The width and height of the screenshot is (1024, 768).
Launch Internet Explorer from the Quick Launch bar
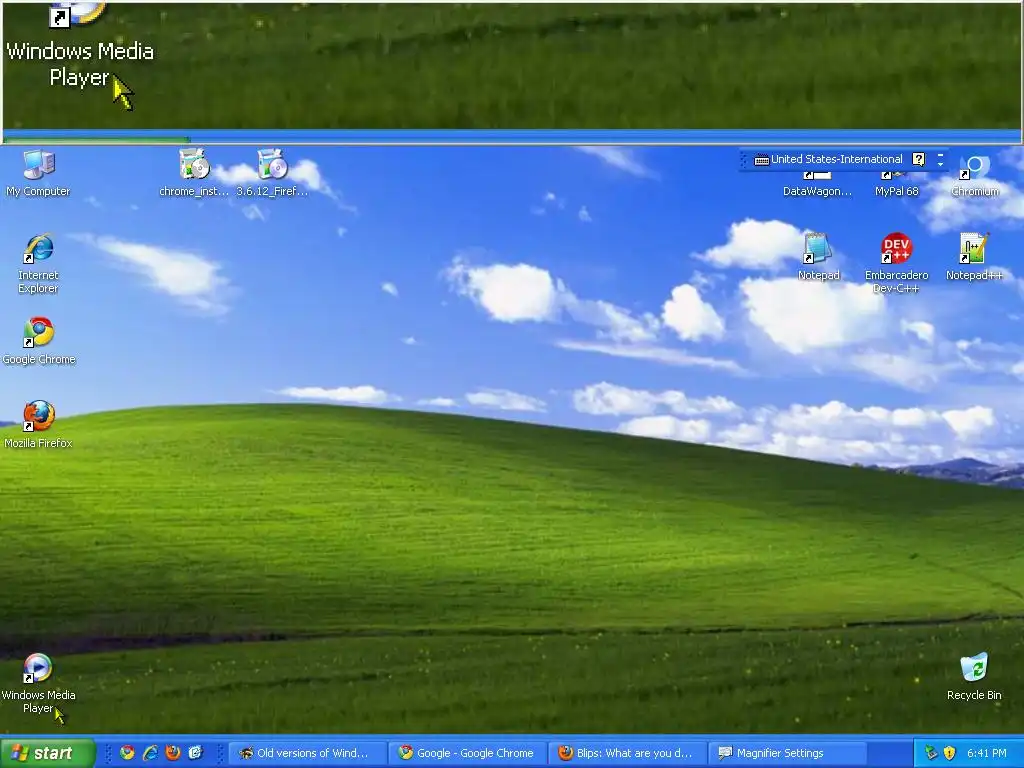pos(150,753)
